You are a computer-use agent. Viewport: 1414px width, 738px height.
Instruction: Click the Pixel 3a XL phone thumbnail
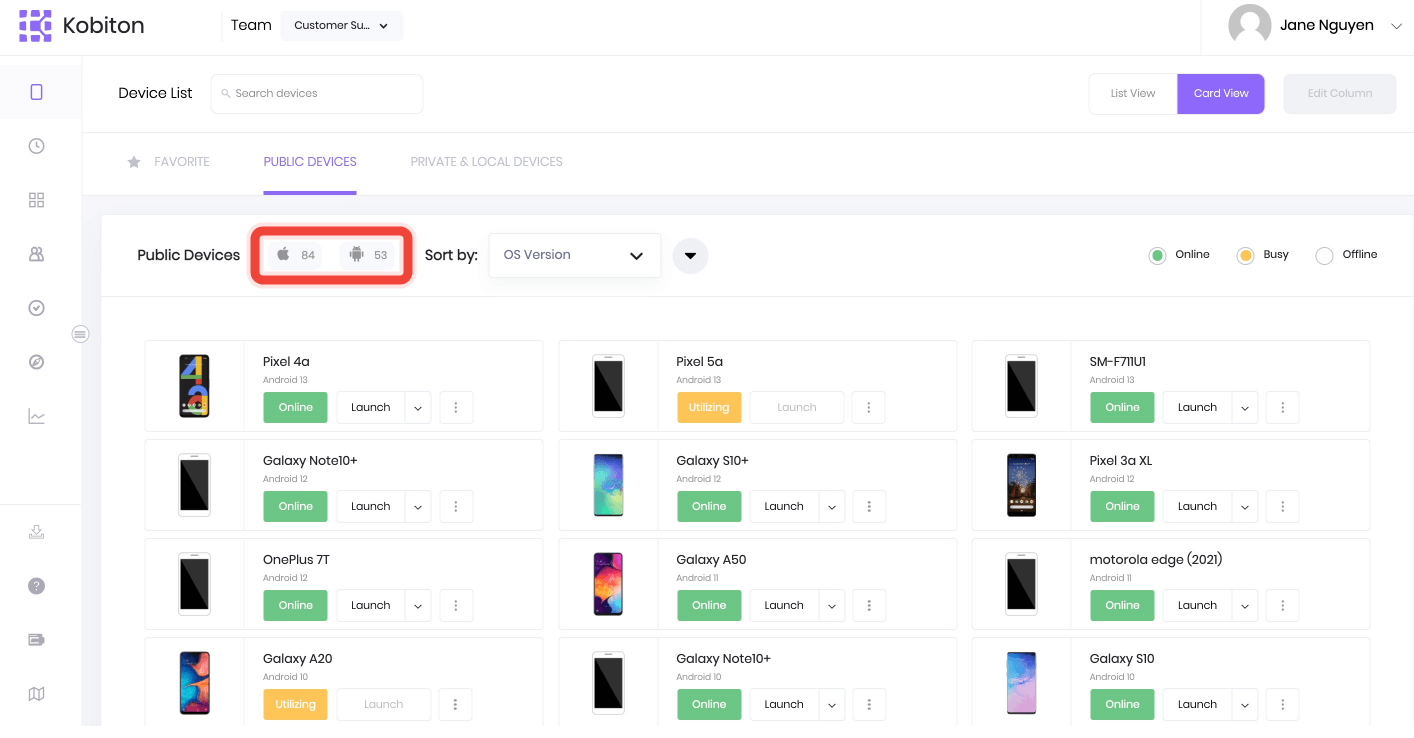pyautogui.click(x=1021, y=484)
